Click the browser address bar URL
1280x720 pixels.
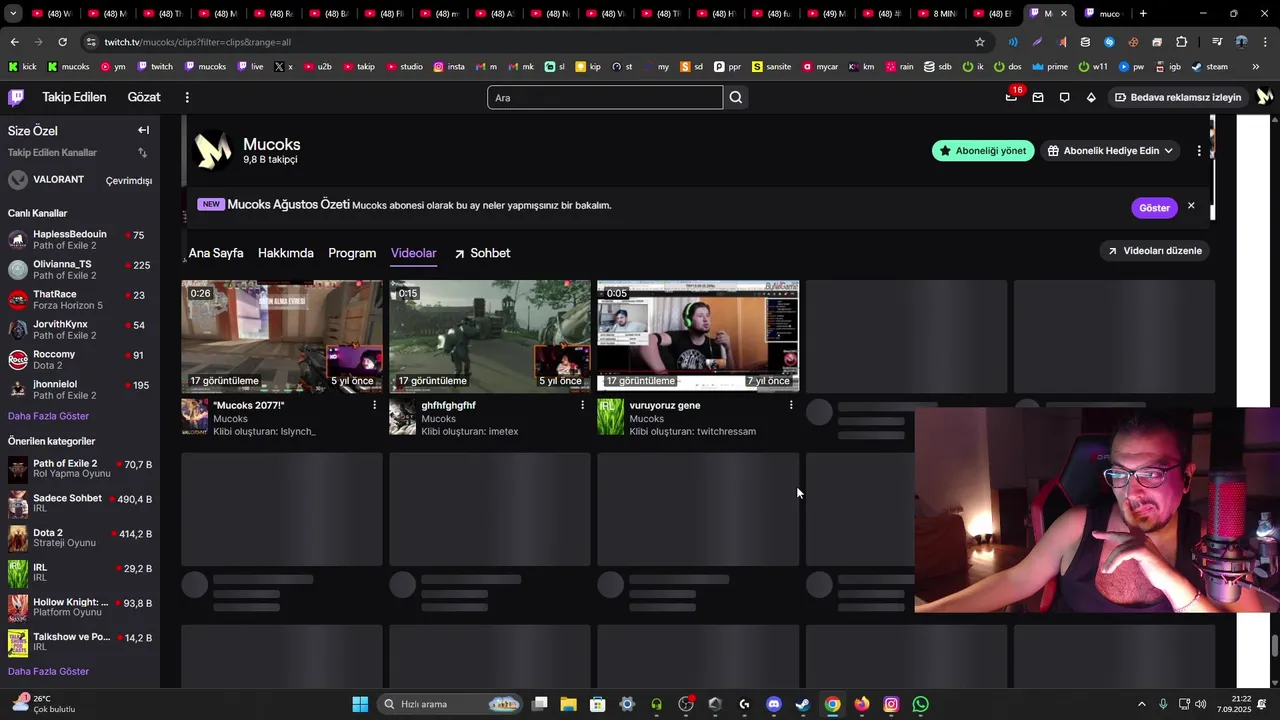coord(198,42)
